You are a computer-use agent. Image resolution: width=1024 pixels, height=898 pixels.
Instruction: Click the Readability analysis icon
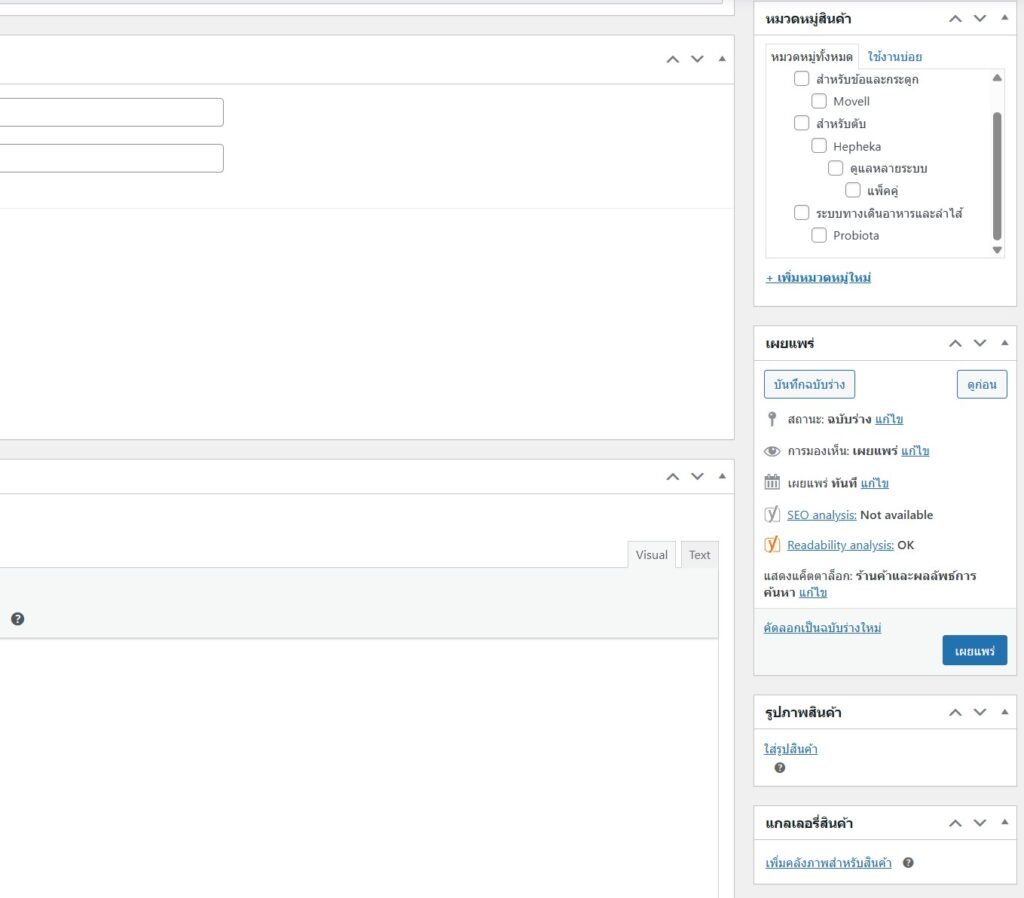[x=772, y=545]
